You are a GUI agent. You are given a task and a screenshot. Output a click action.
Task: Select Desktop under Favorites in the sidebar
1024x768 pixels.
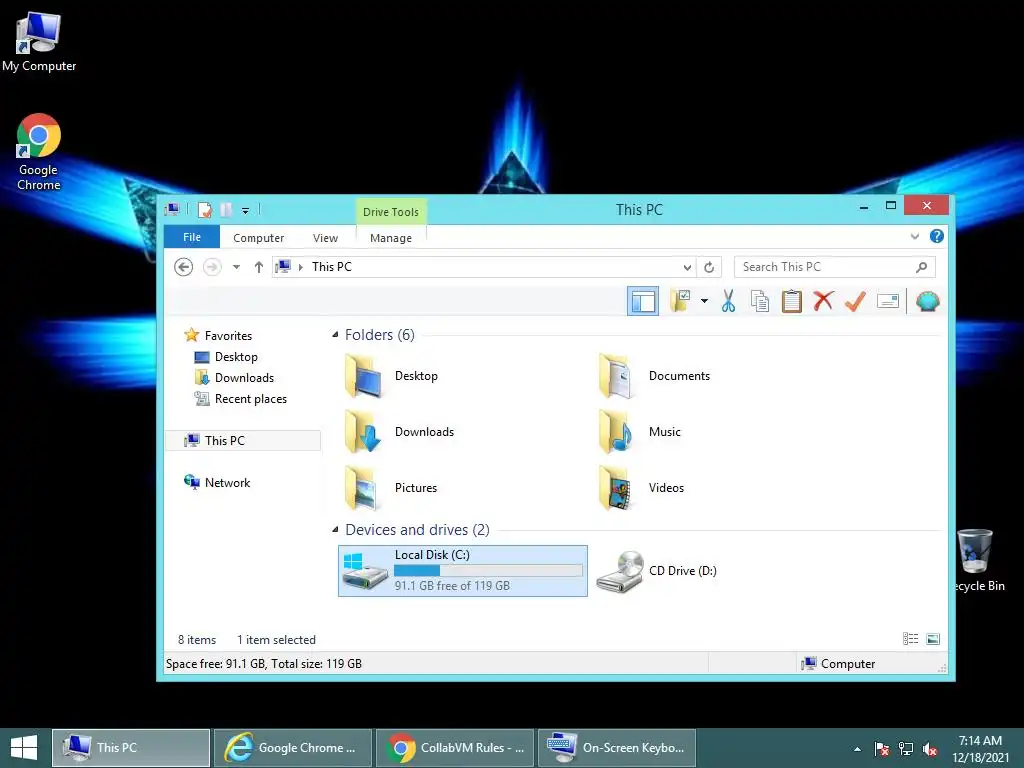(236, 357)
